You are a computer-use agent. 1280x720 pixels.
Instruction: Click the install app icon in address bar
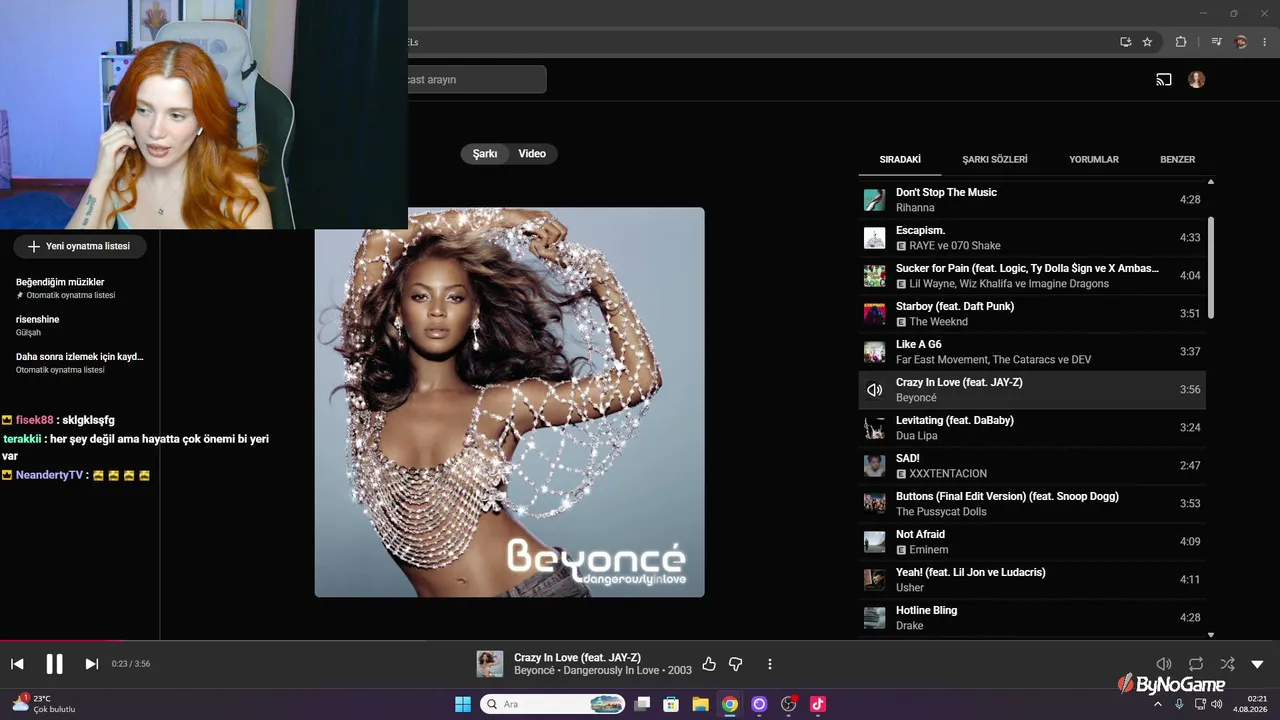1125,42
